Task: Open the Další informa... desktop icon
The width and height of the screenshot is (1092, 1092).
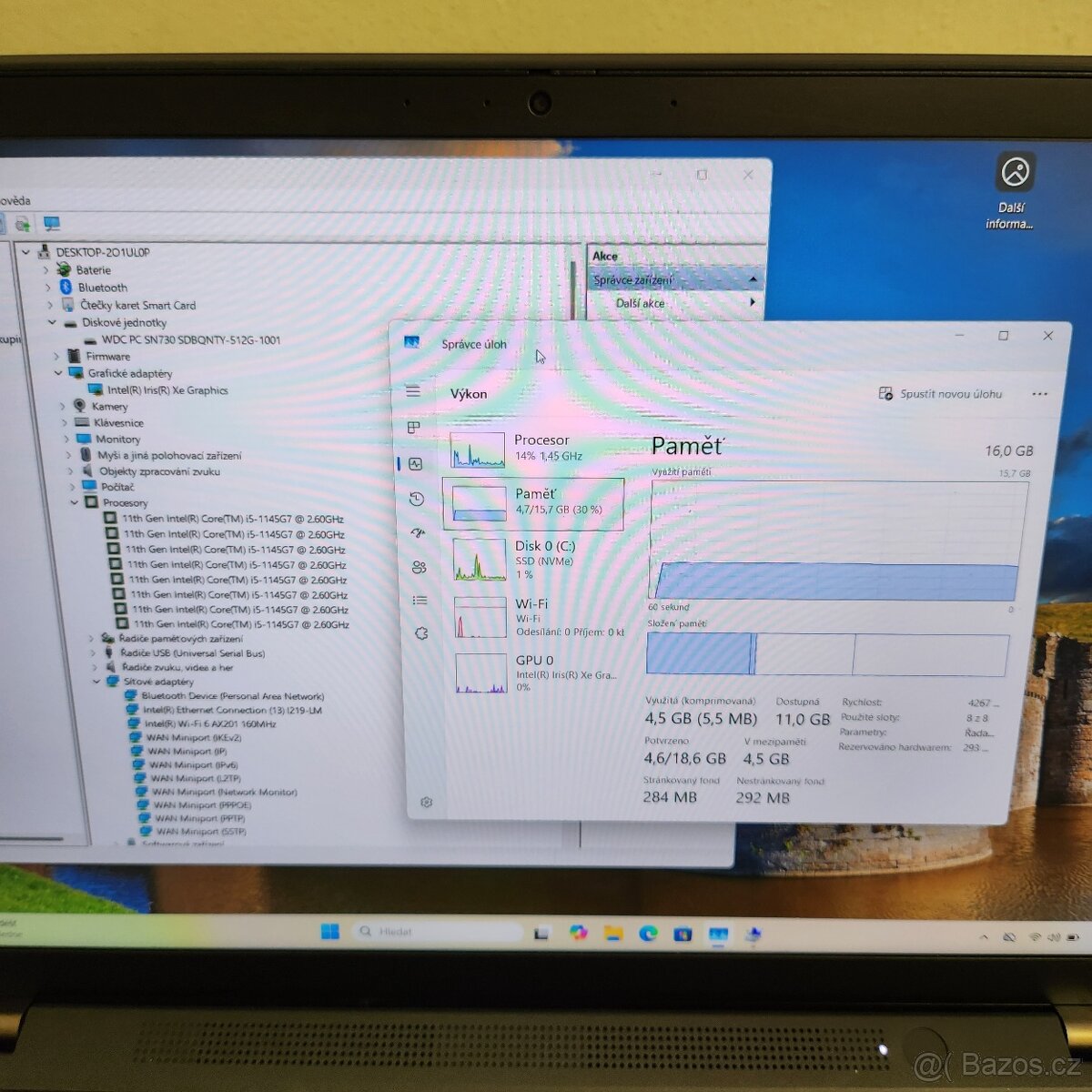Action: (x=1012, y=192)
